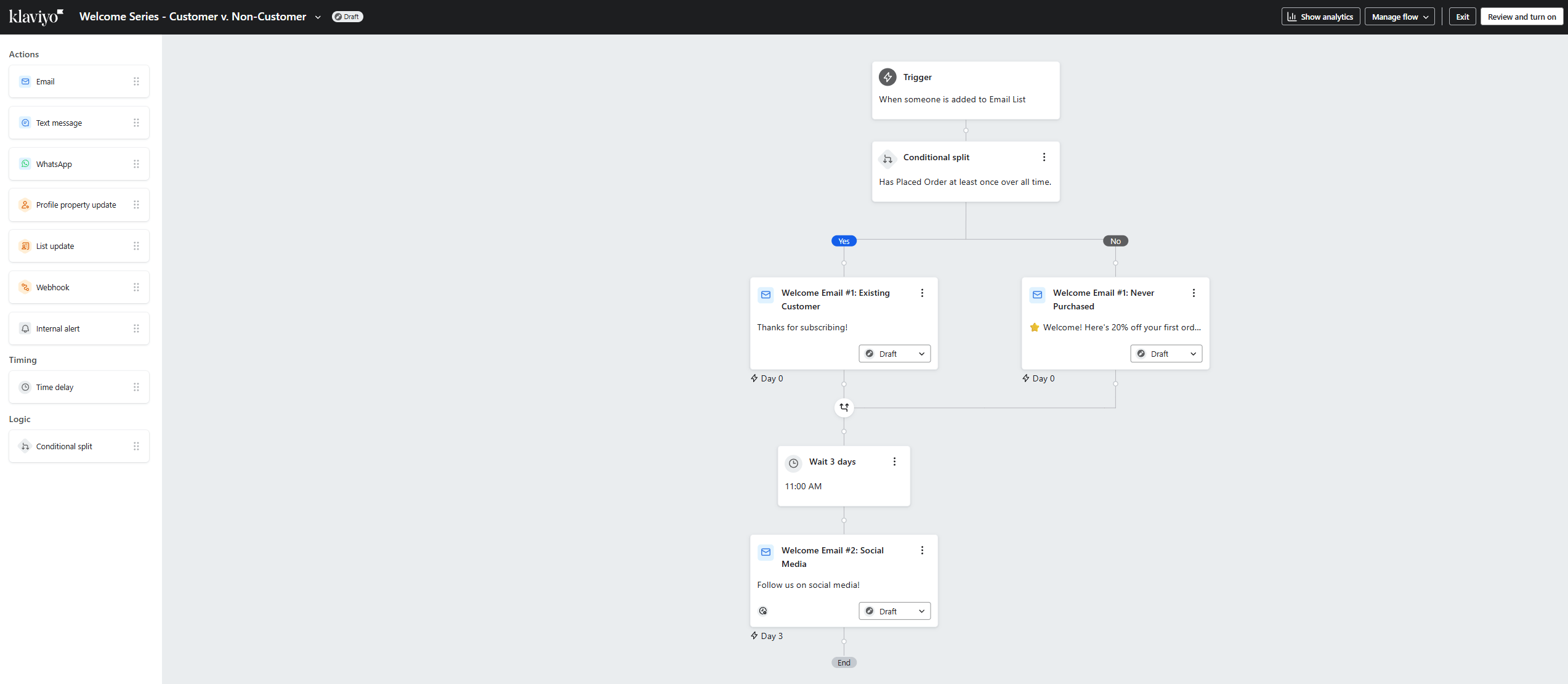Open the Manage flow dropdown
The image size is (1568, 684).
point(1399,16)
